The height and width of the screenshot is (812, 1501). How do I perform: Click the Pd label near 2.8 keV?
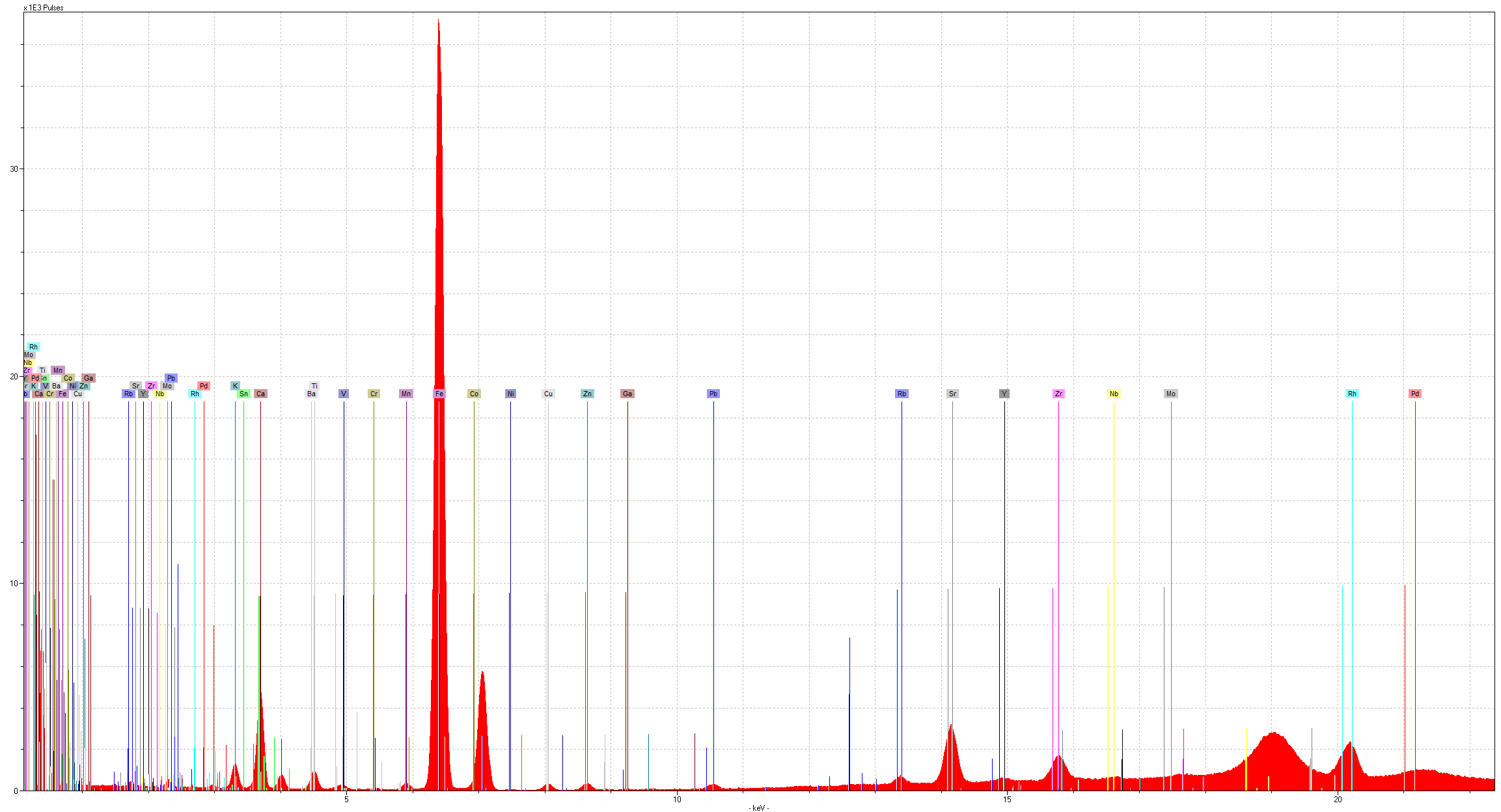pyautogui.click(x=204, y=386)
